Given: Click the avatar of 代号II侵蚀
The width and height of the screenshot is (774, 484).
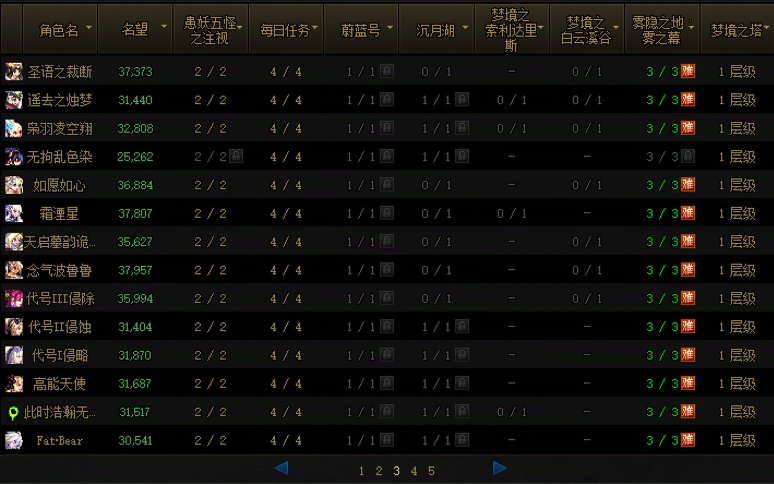Looking at the screenshot, I should point(14,327).
